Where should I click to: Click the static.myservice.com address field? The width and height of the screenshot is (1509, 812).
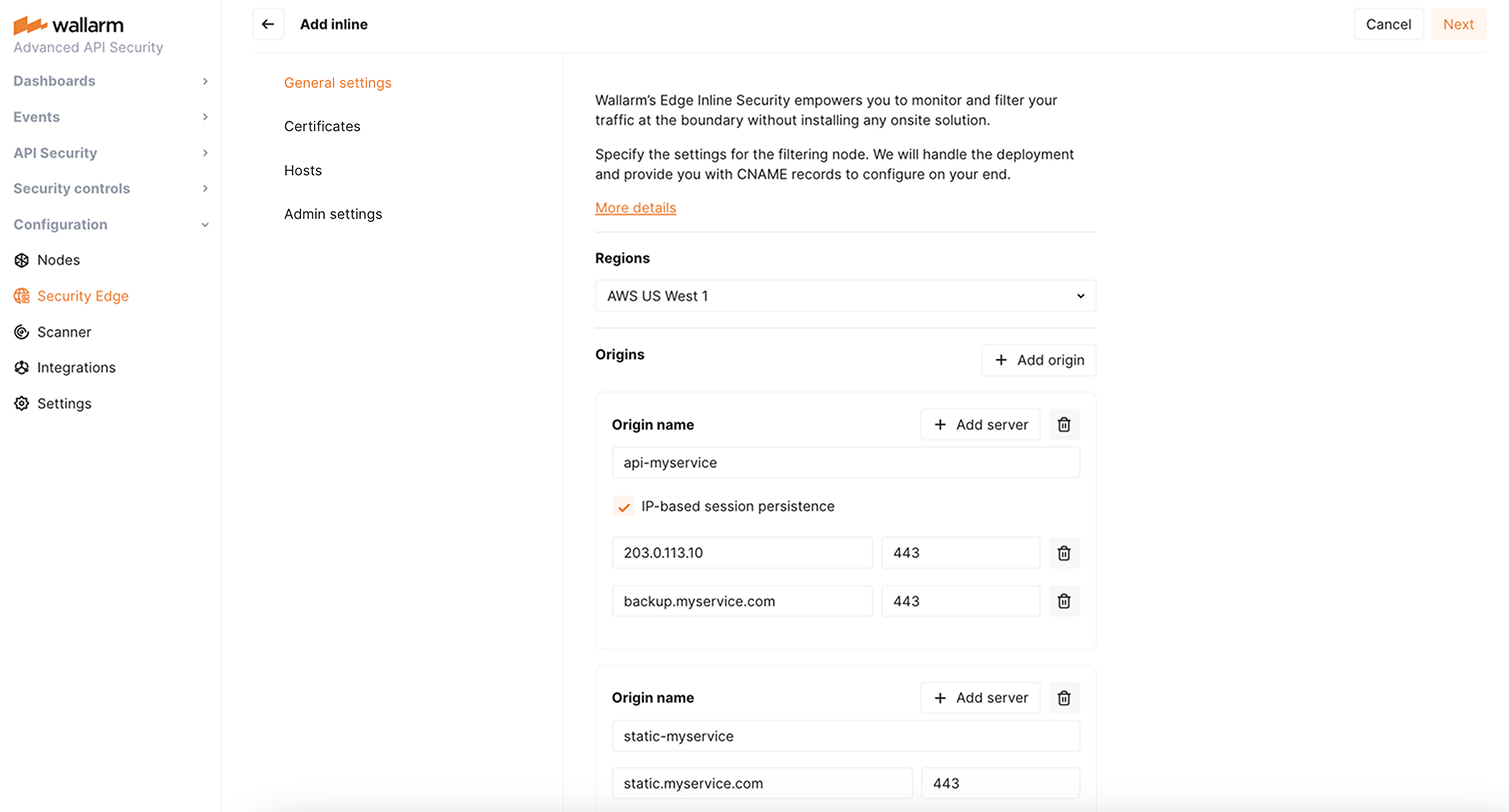[x=762, y=783]
